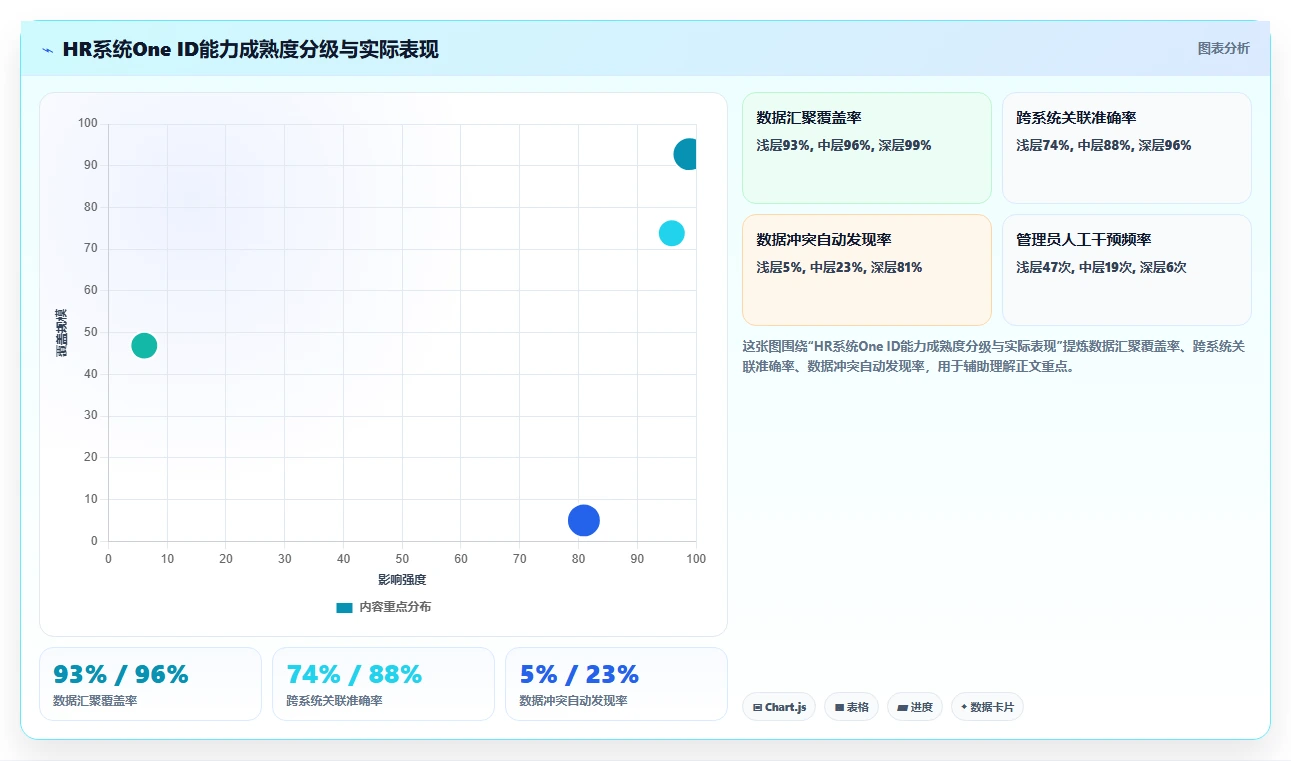Click the 数据卡片 tag

pyautogui.click(x=987, y=707)
